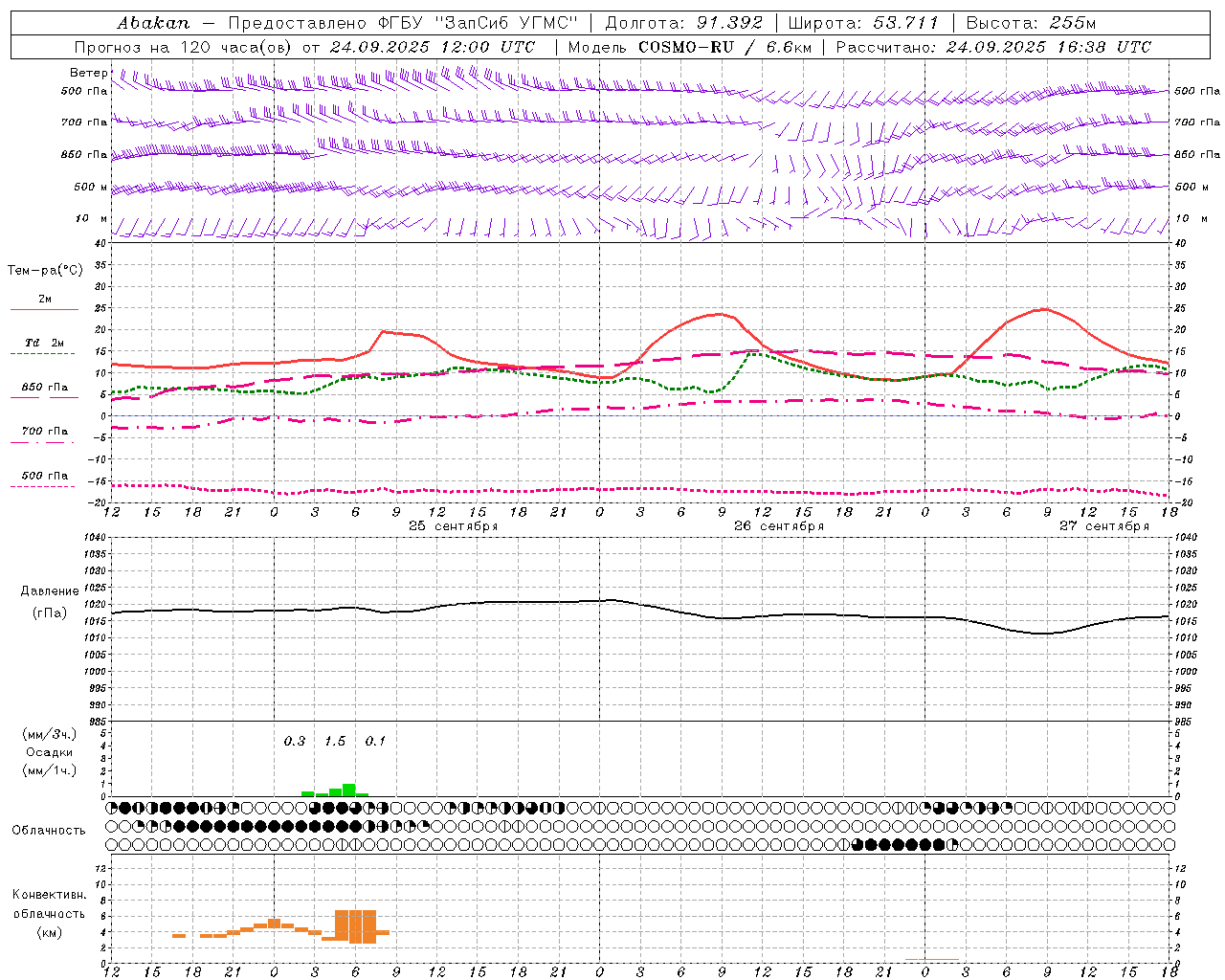
Task: Click the '(мм/1ч.)' precipitation unit label
Action: pos(49,770)
